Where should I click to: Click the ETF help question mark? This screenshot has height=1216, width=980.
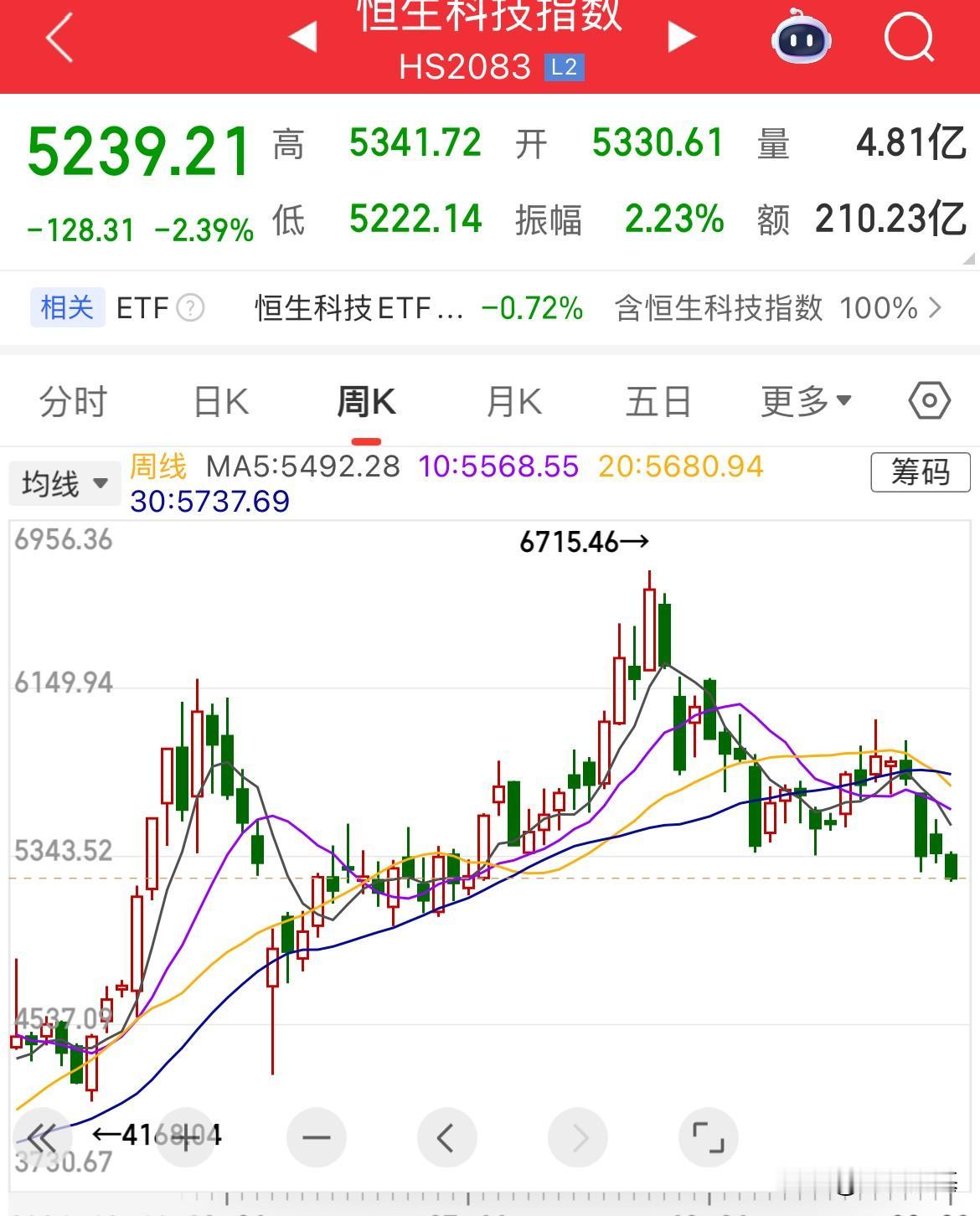[x=191, y=307]
